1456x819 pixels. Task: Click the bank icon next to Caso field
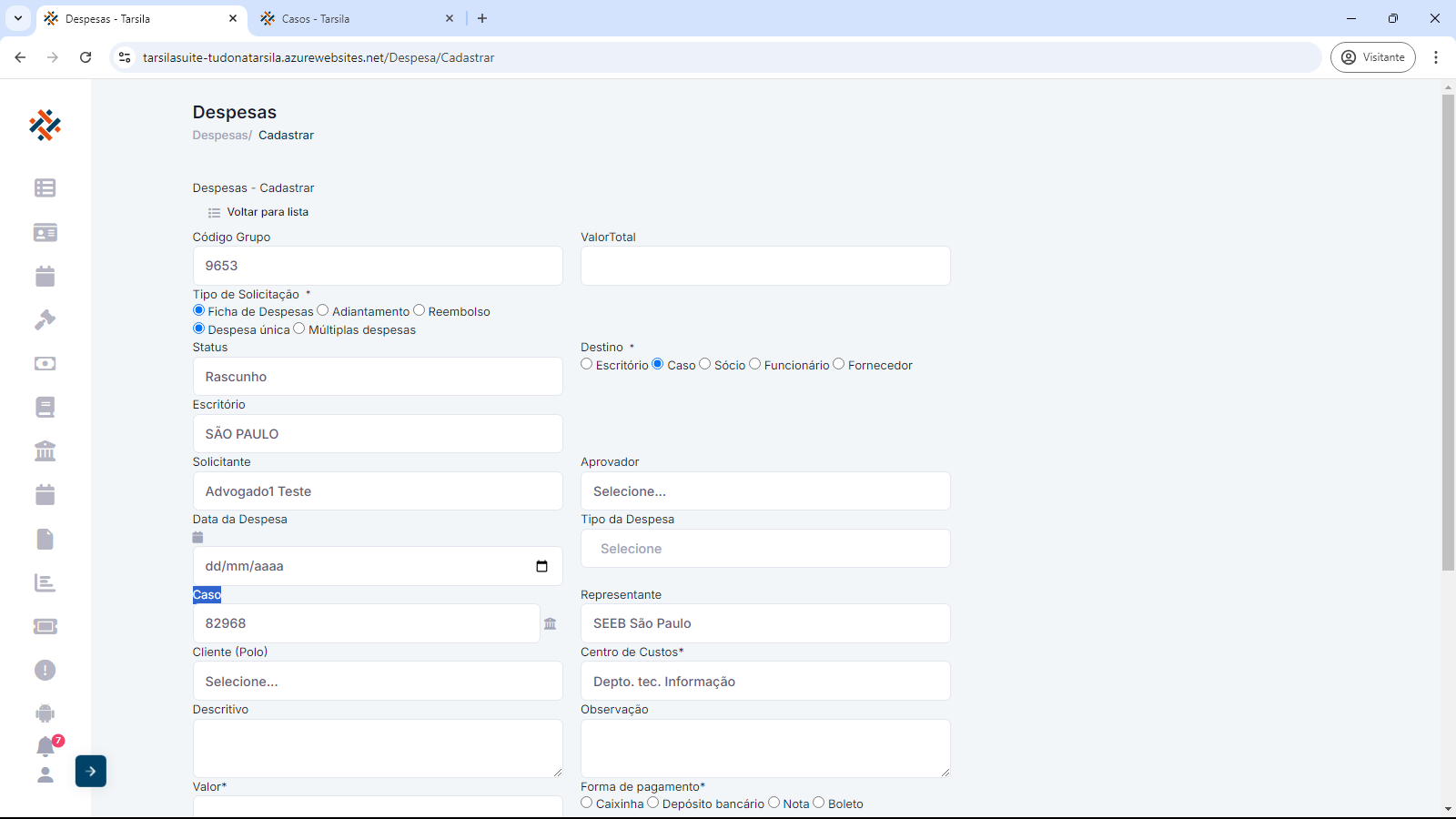click(550, 623)
